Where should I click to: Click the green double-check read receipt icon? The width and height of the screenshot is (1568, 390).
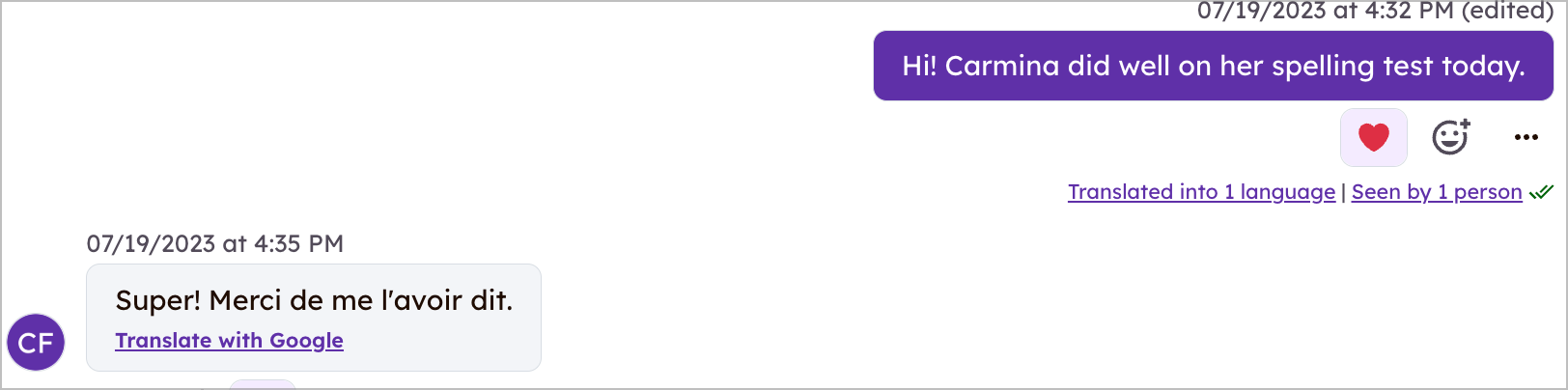(x=1541, y=192)
